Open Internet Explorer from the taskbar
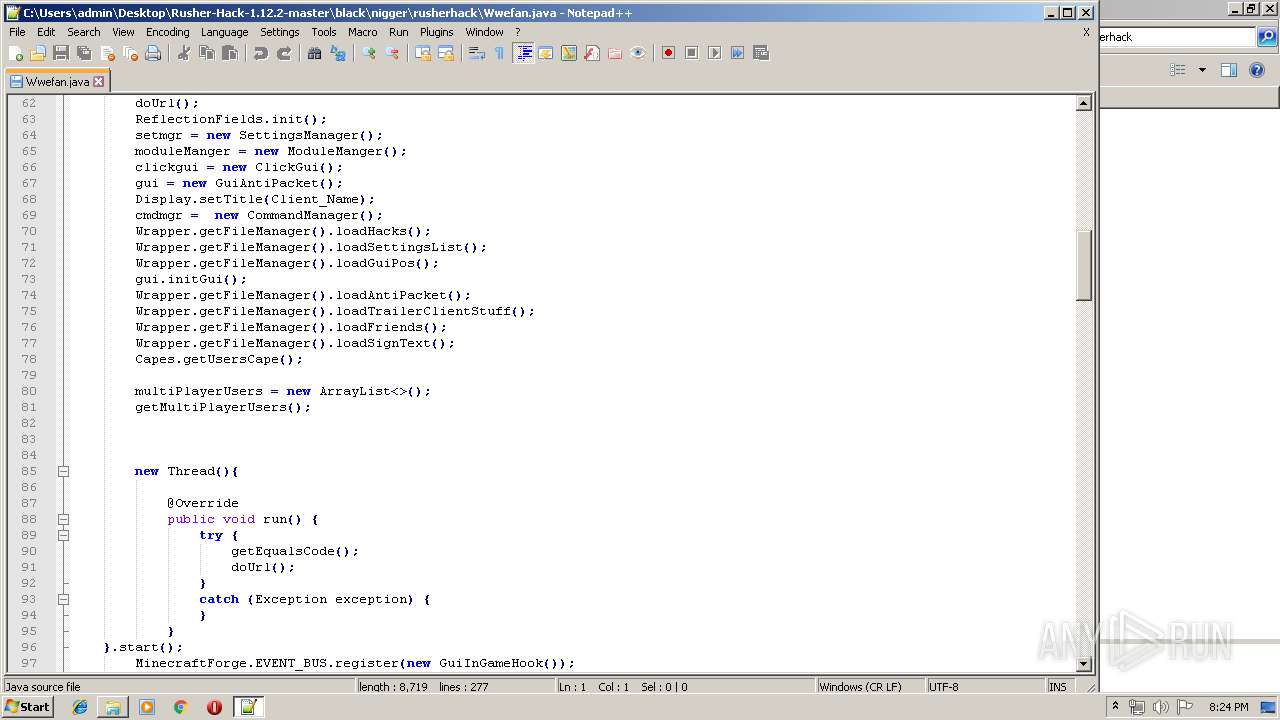This screenshot has width=1280, height=720. point(80,707)
